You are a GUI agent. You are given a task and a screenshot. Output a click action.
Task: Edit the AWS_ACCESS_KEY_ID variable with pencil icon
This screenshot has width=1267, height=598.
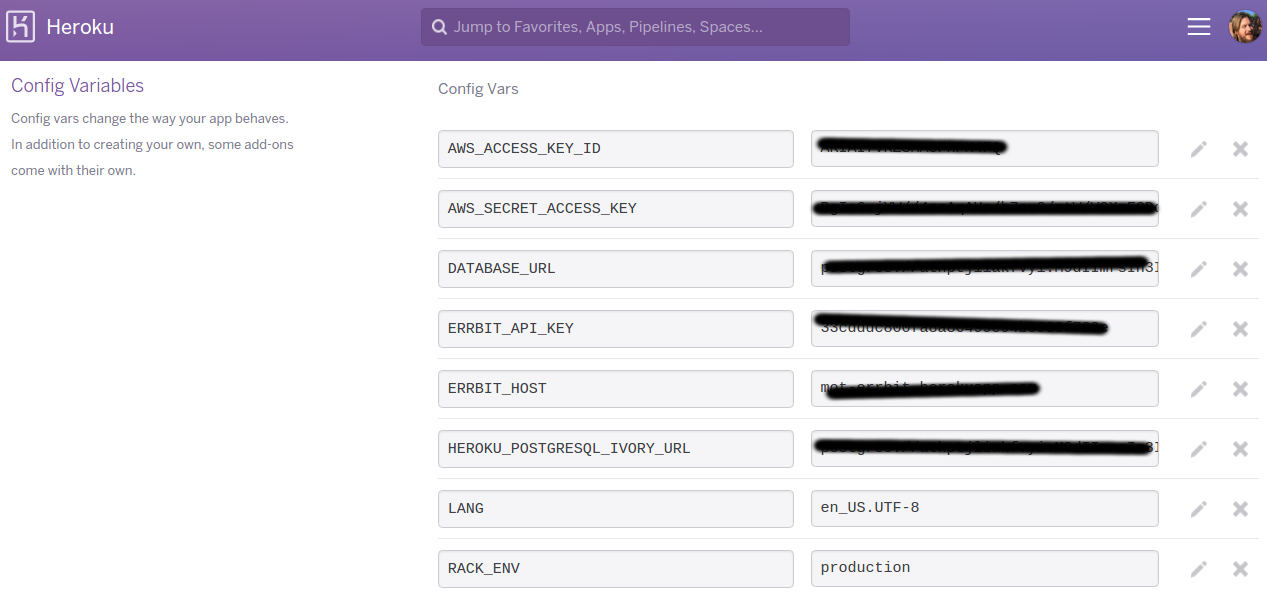(x=1198, y=149)
